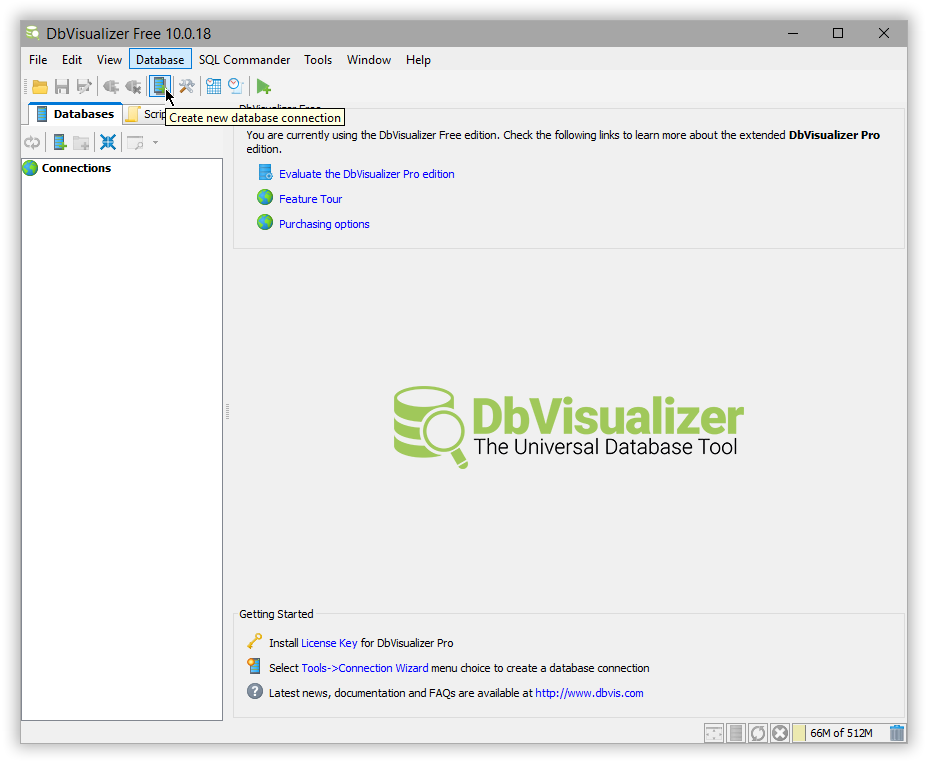
Task: Click the filter dropdown arrow in Databases panel
Action: pos(155,142)
